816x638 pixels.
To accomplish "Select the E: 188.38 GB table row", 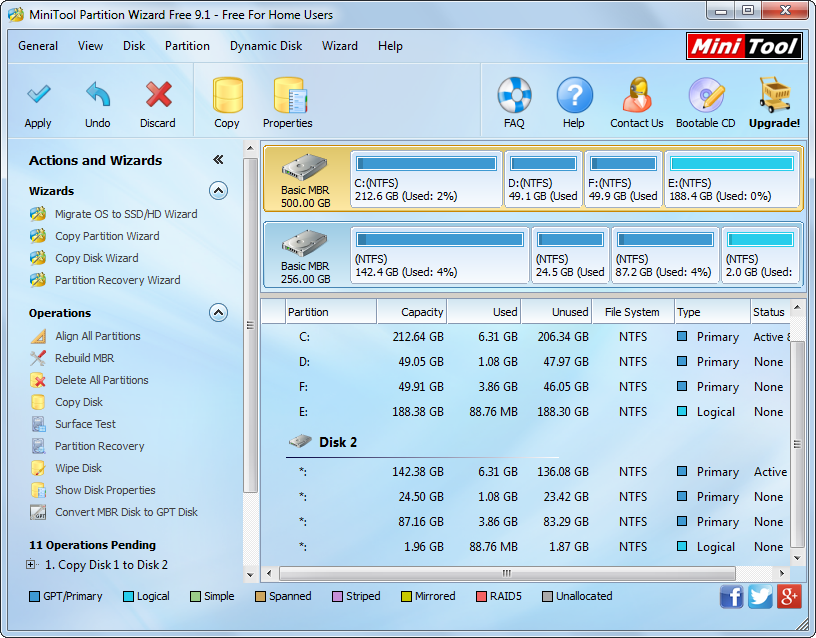I will click(526, 412).
